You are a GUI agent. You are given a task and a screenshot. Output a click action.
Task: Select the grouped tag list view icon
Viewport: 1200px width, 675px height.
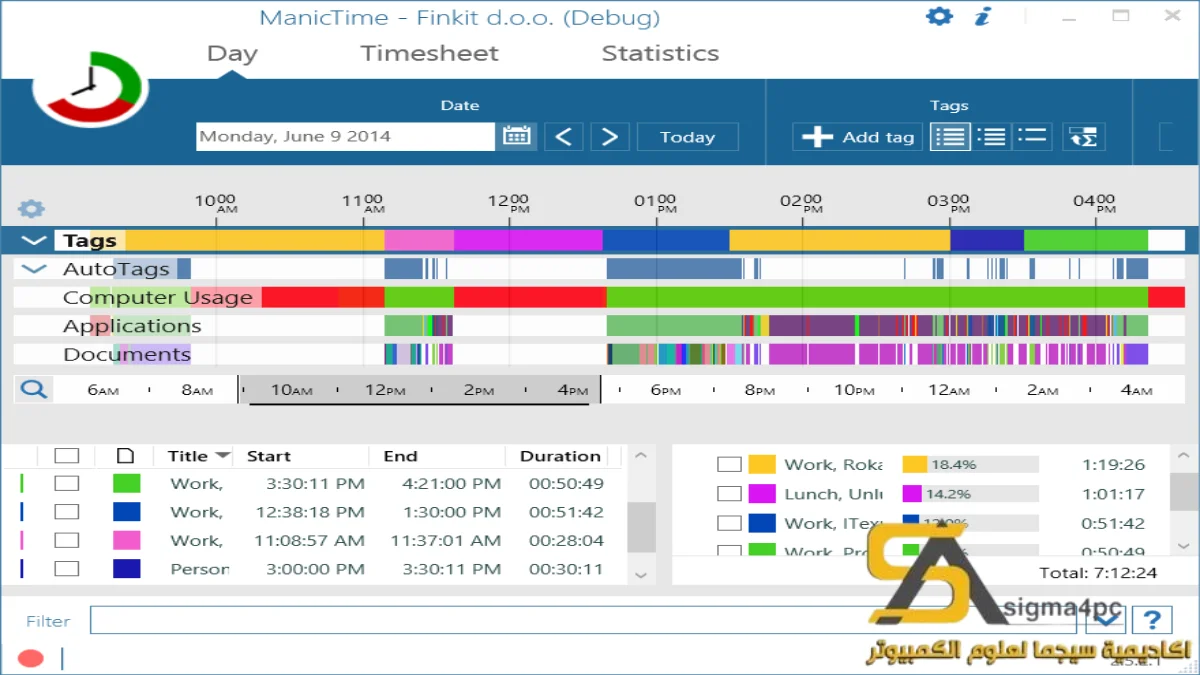(x=992, y=137)
